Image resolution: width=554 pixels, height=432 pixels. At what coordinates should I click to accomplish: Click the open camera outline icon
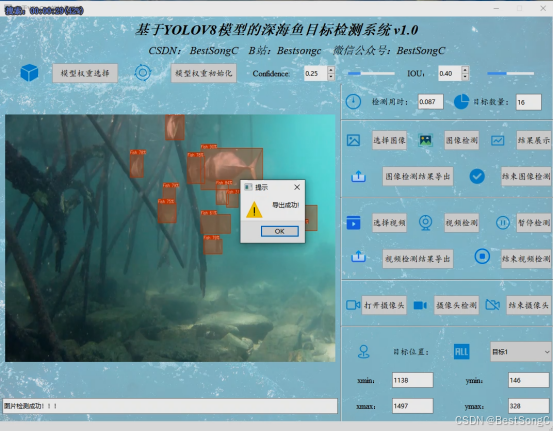tap(353, 305)
